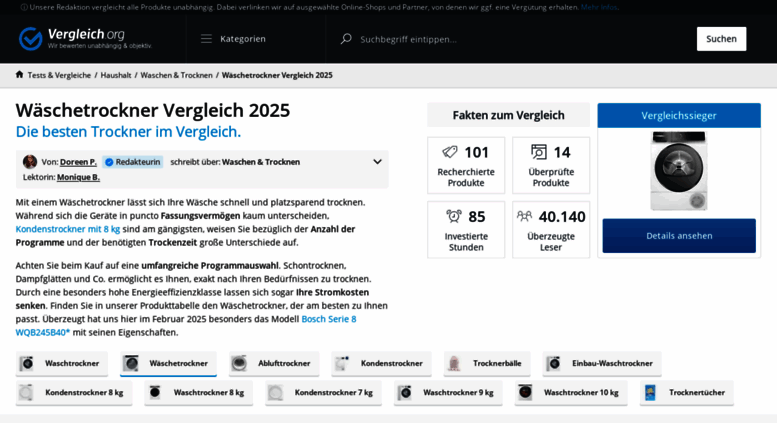777x423 pixels.
Task: Expand the author info box chevron
Action: (x=377, y=161)
